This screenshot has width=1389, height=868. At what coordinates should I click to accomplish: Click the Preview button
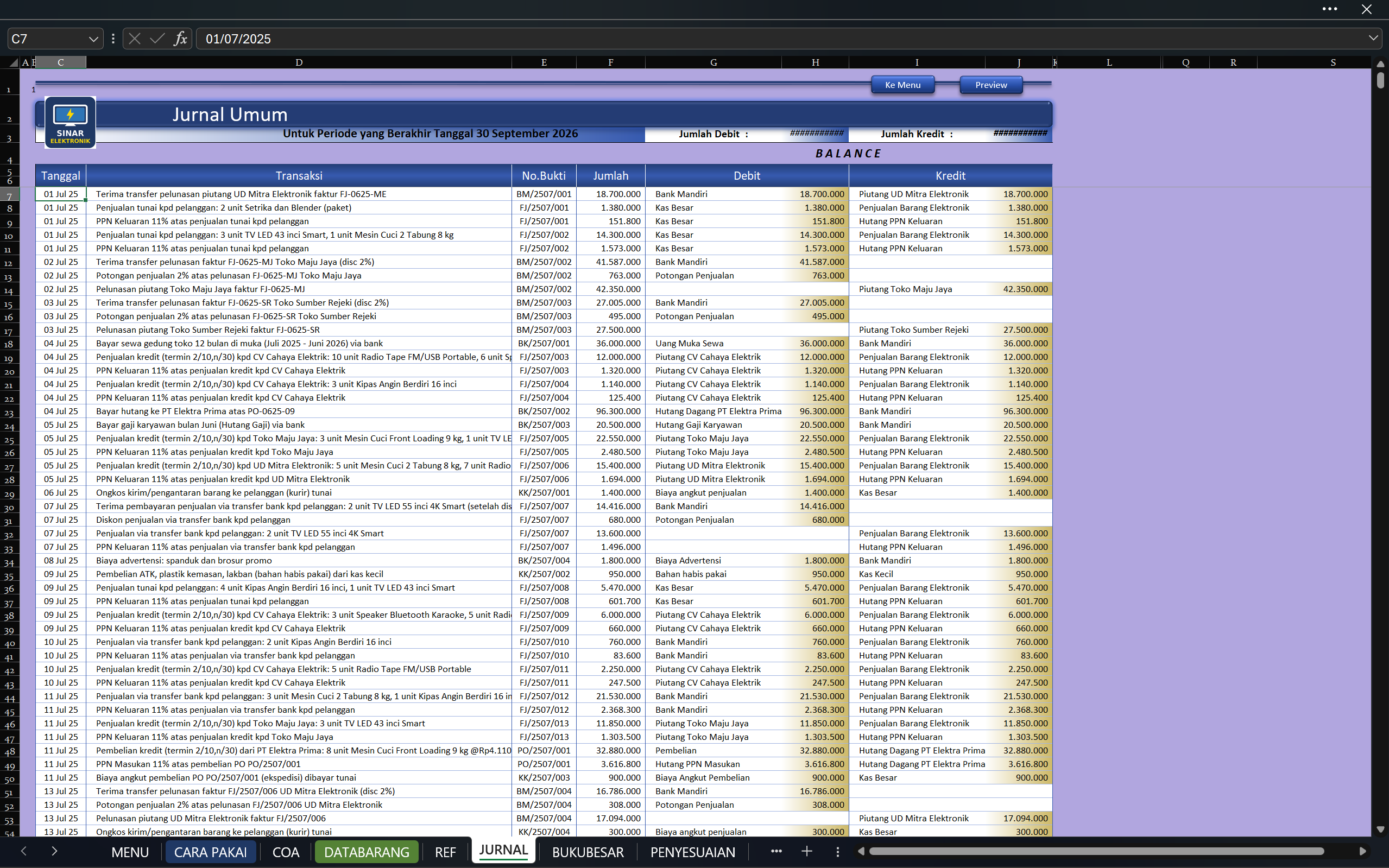point(991,85)
